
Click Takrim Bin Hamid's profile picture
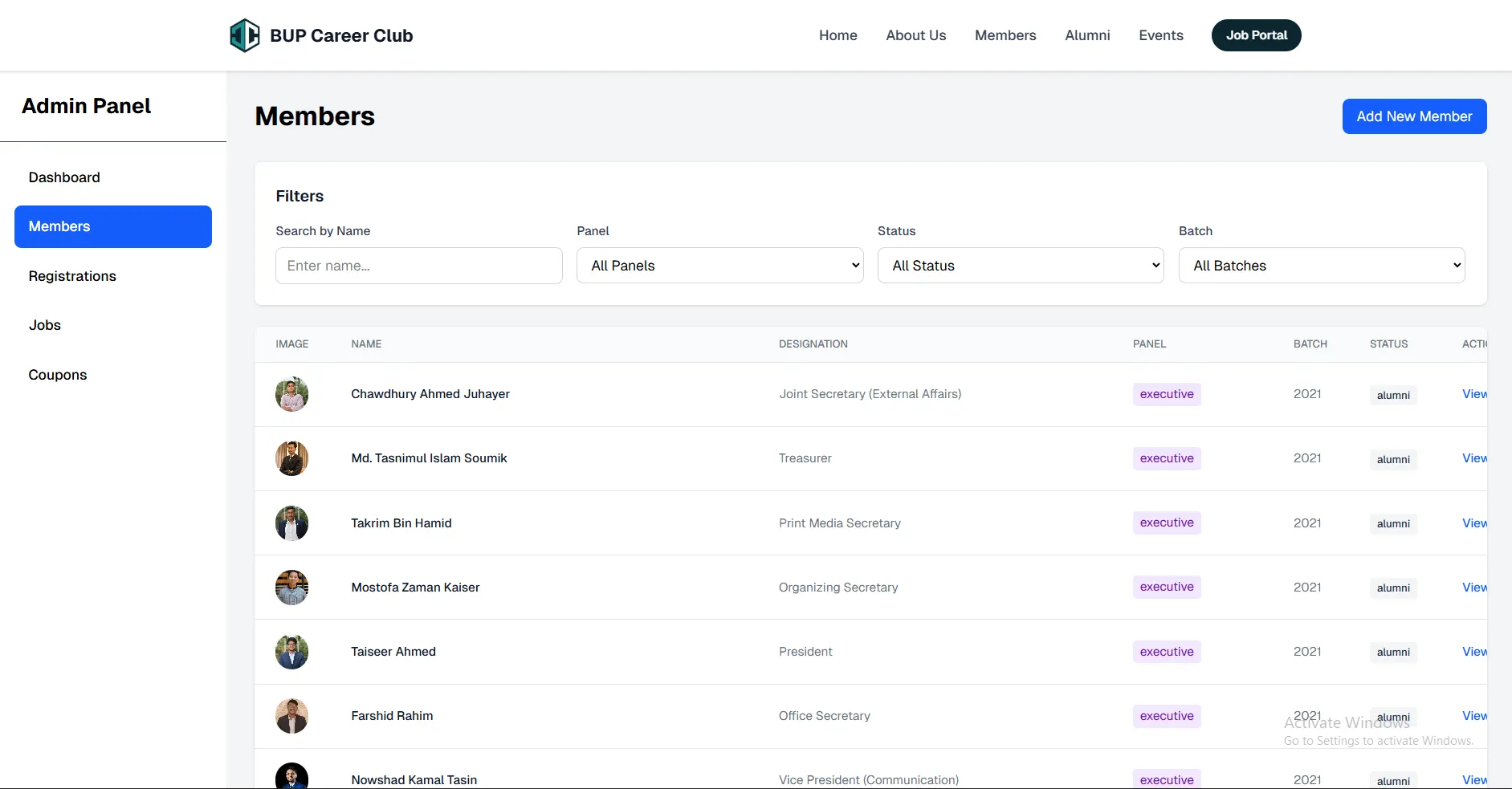tap(291, 523)
